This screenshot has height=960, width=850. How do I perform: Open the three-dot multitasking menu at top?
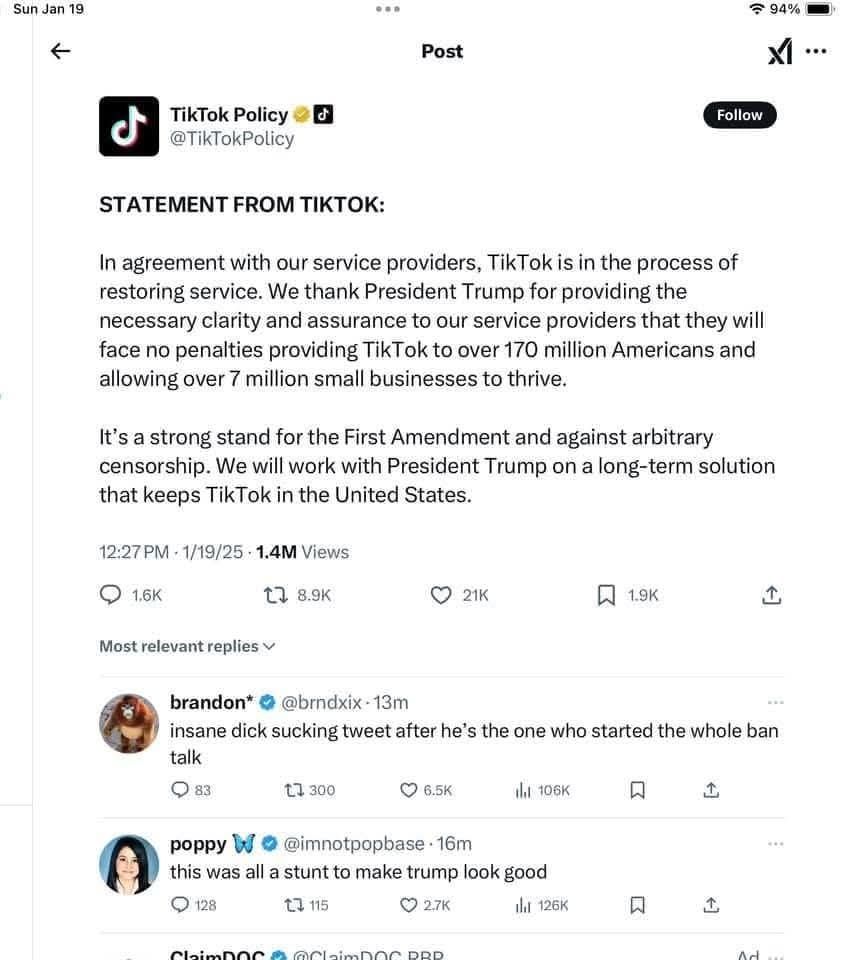[x=388, y=9]
